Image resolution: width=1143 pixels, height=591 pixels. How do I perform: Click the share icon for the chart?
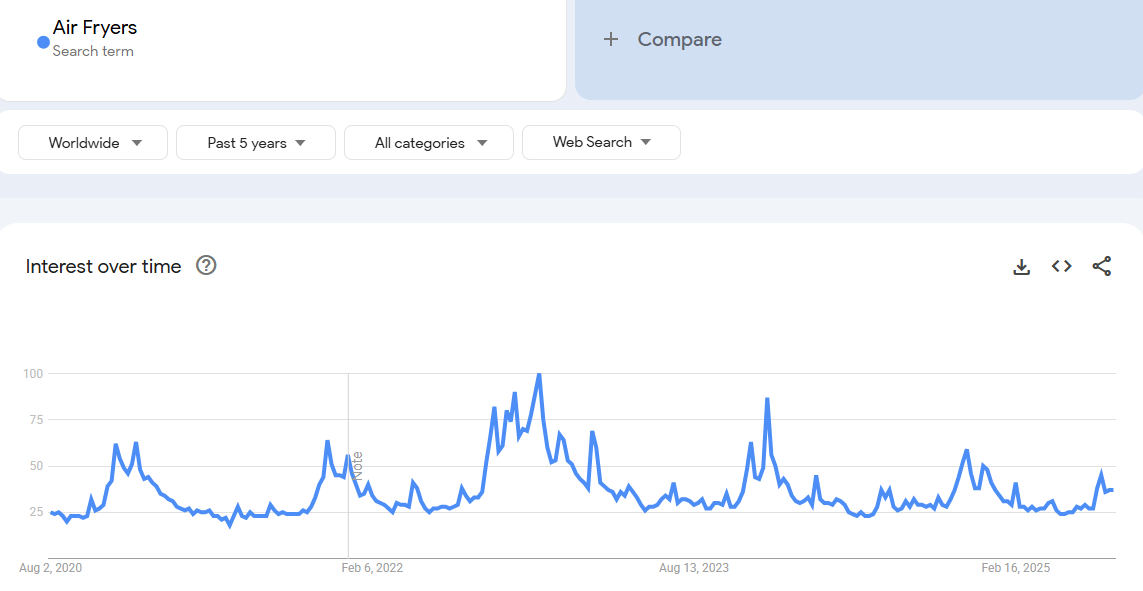point(1101,266)
